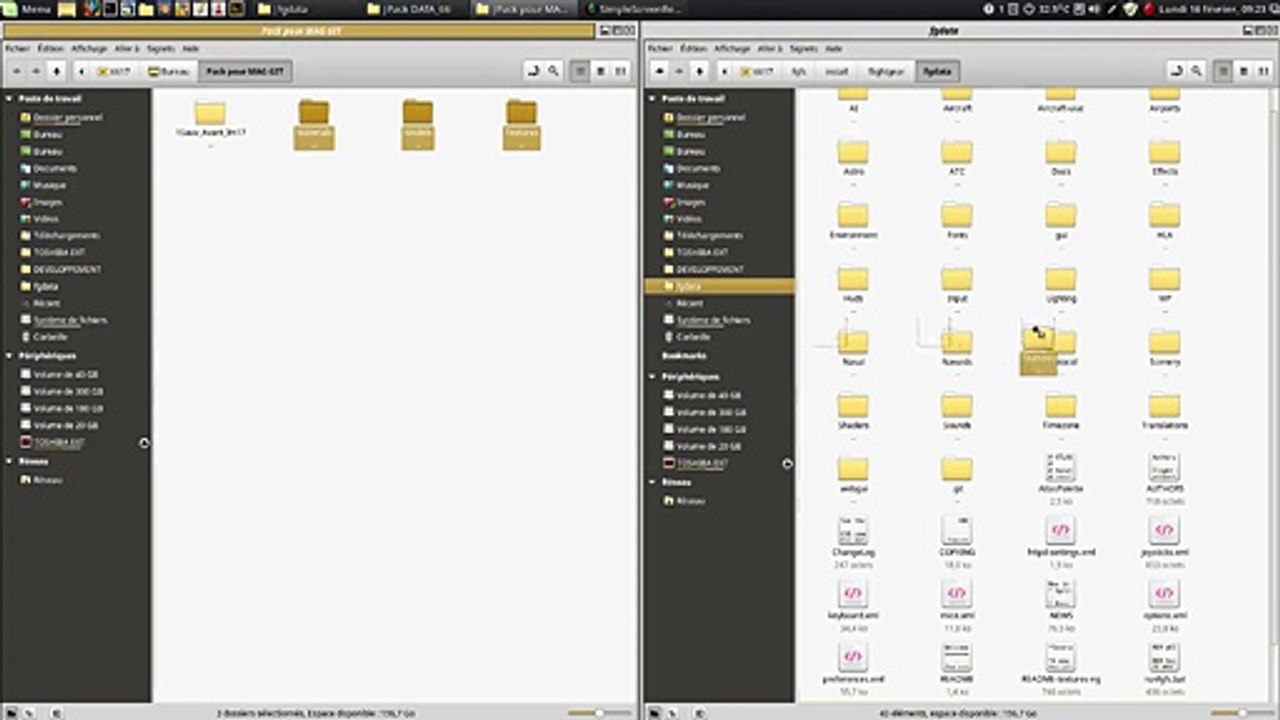Click the search icon in the left window
This screenshot has width=1280, height=720.
coord(553,71)
